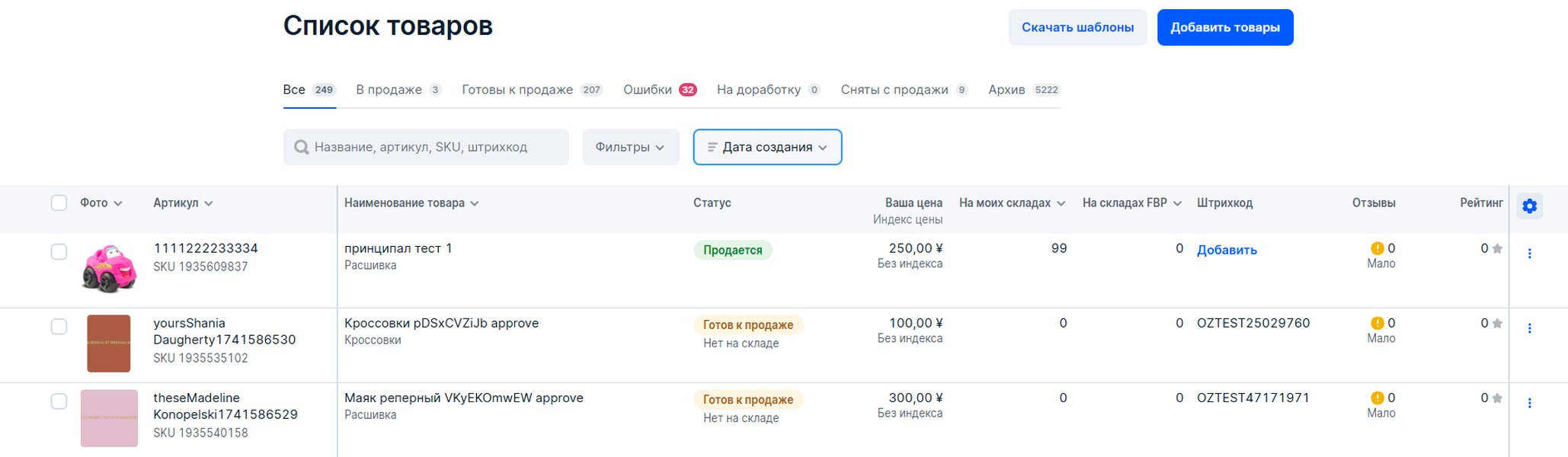This screenshot has width=1568, height=457.
Task: Tick checkbox for yoursShania Daugherty product
Action: pos(59,326)
